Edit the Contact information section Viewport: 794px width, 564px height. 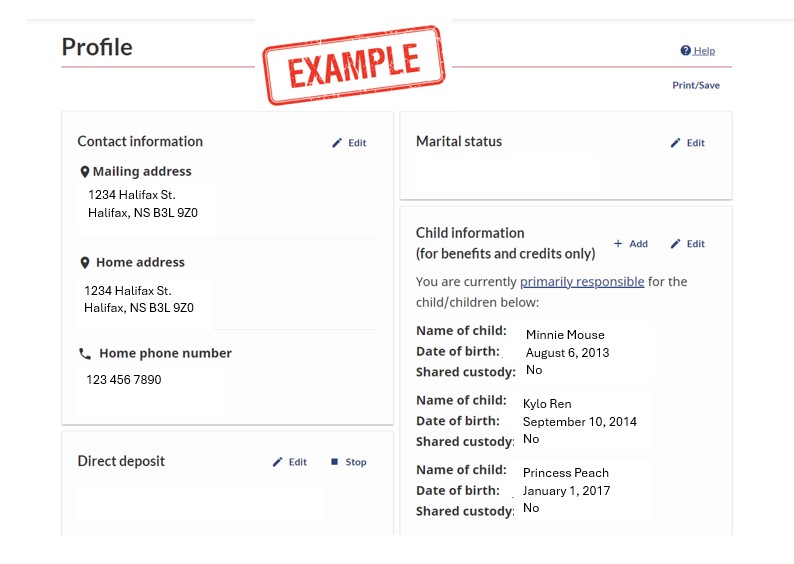pyautogui.click(x=357, y=143)
